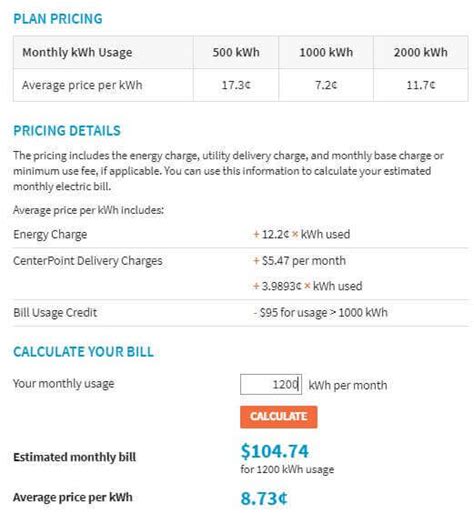Click the 3.9893¢ × kWh used charge
This screenshot has width=474, height=524.
[x=308, y=286]
